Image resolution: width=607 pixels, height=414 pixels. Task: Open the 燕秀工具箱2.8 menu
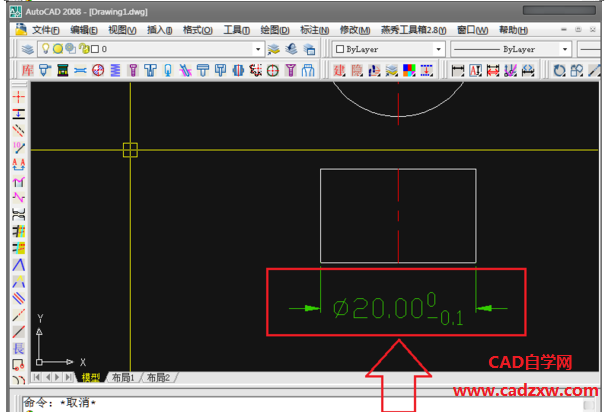coord(413,30)
